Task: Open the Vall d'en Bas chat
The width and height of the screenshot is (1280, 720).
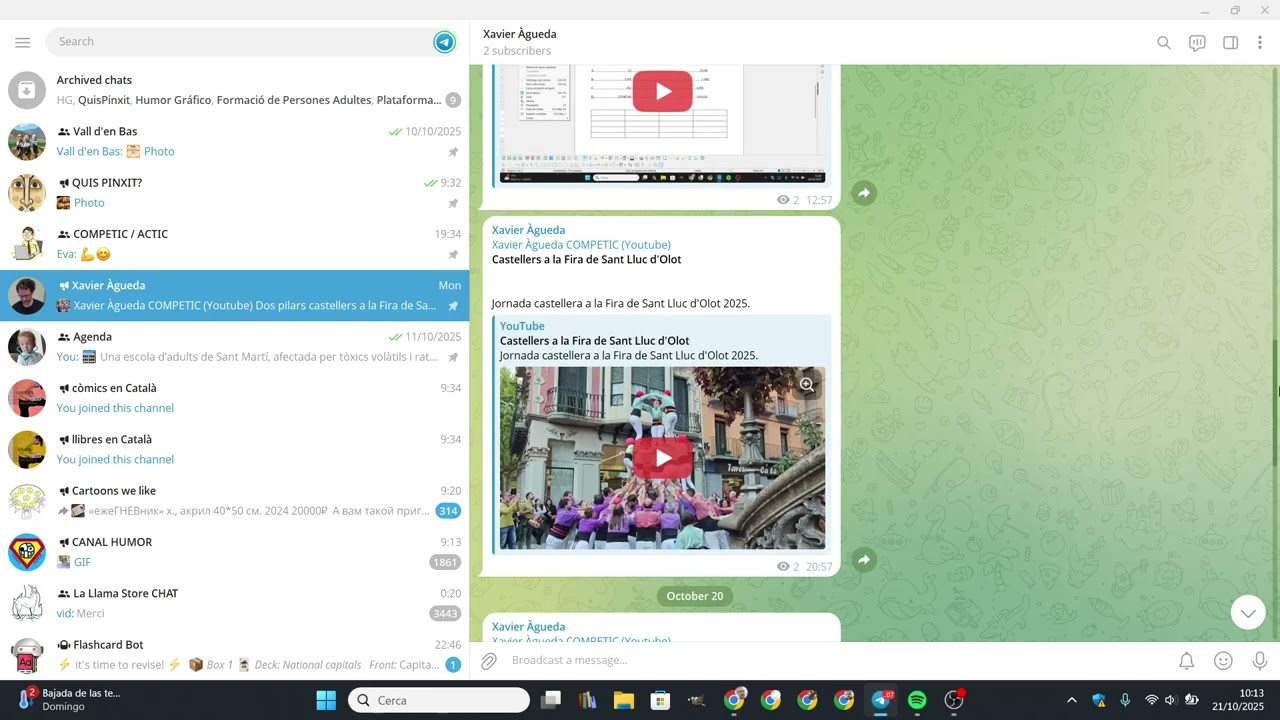Action: (x=234, y=141)
